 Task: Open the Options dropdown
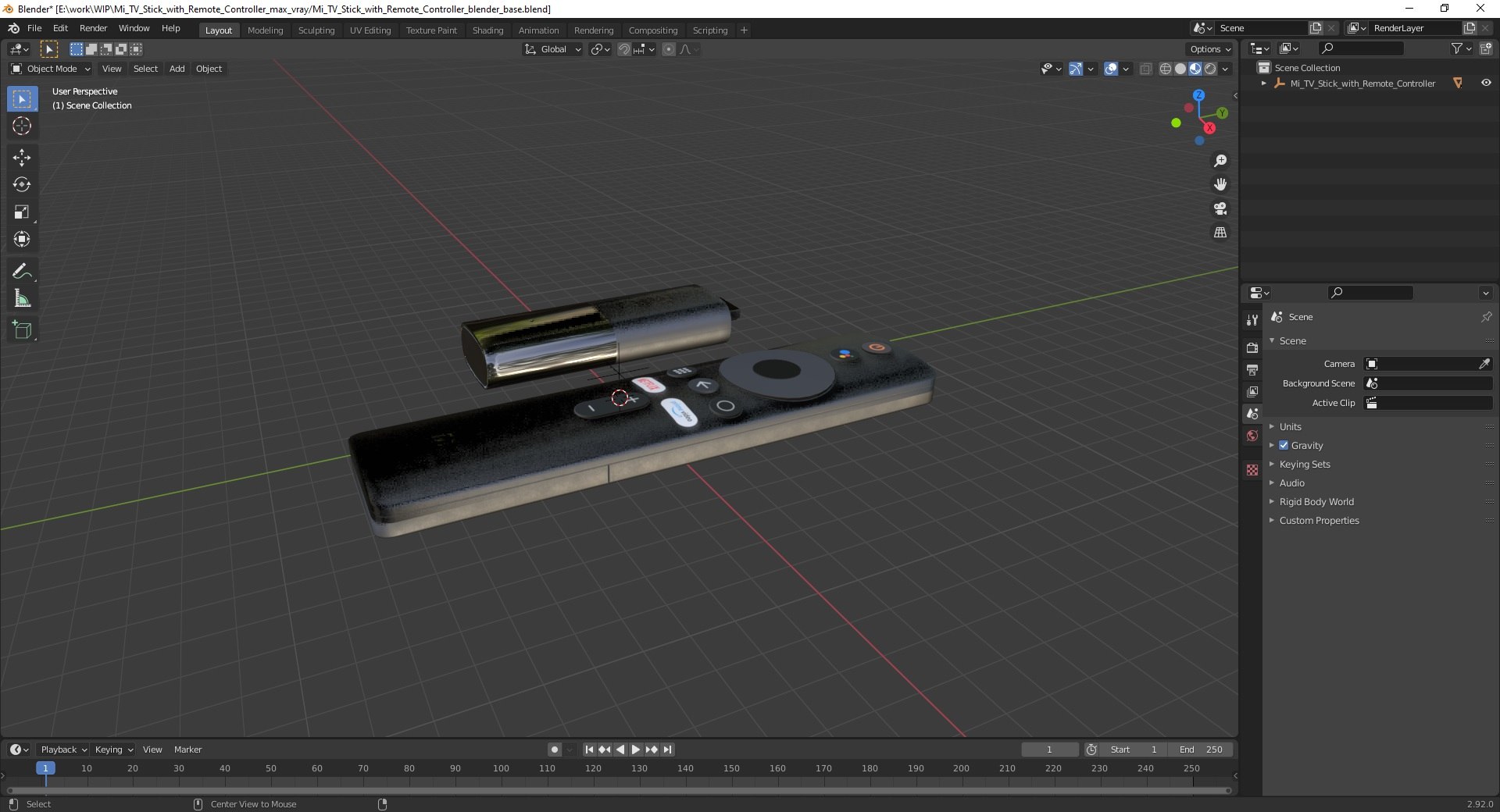click(1209, 49)
